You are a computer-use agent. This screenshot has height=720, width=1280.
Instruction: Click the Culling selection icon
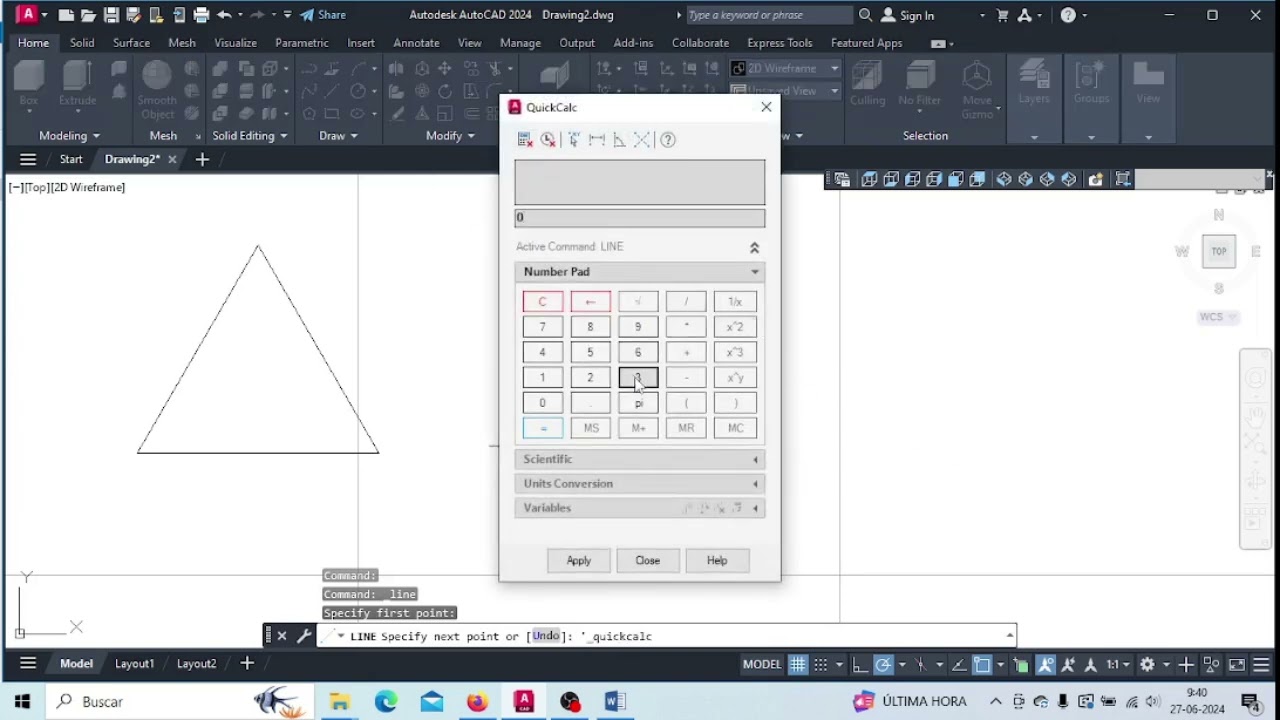pyautogui.click(x=867, y=84)
